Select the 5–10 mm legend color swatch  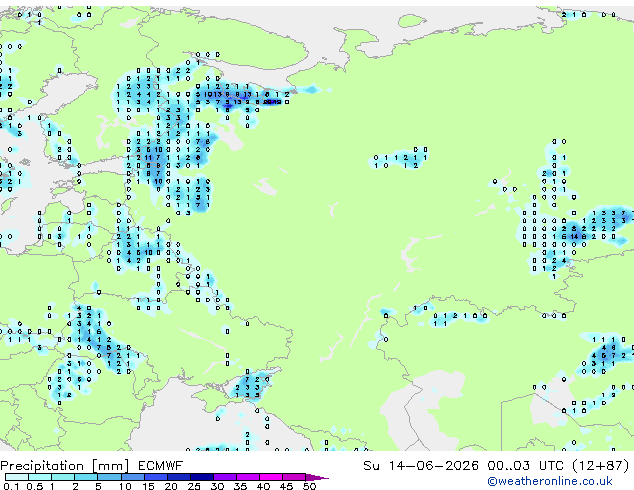tap(109, 477)
